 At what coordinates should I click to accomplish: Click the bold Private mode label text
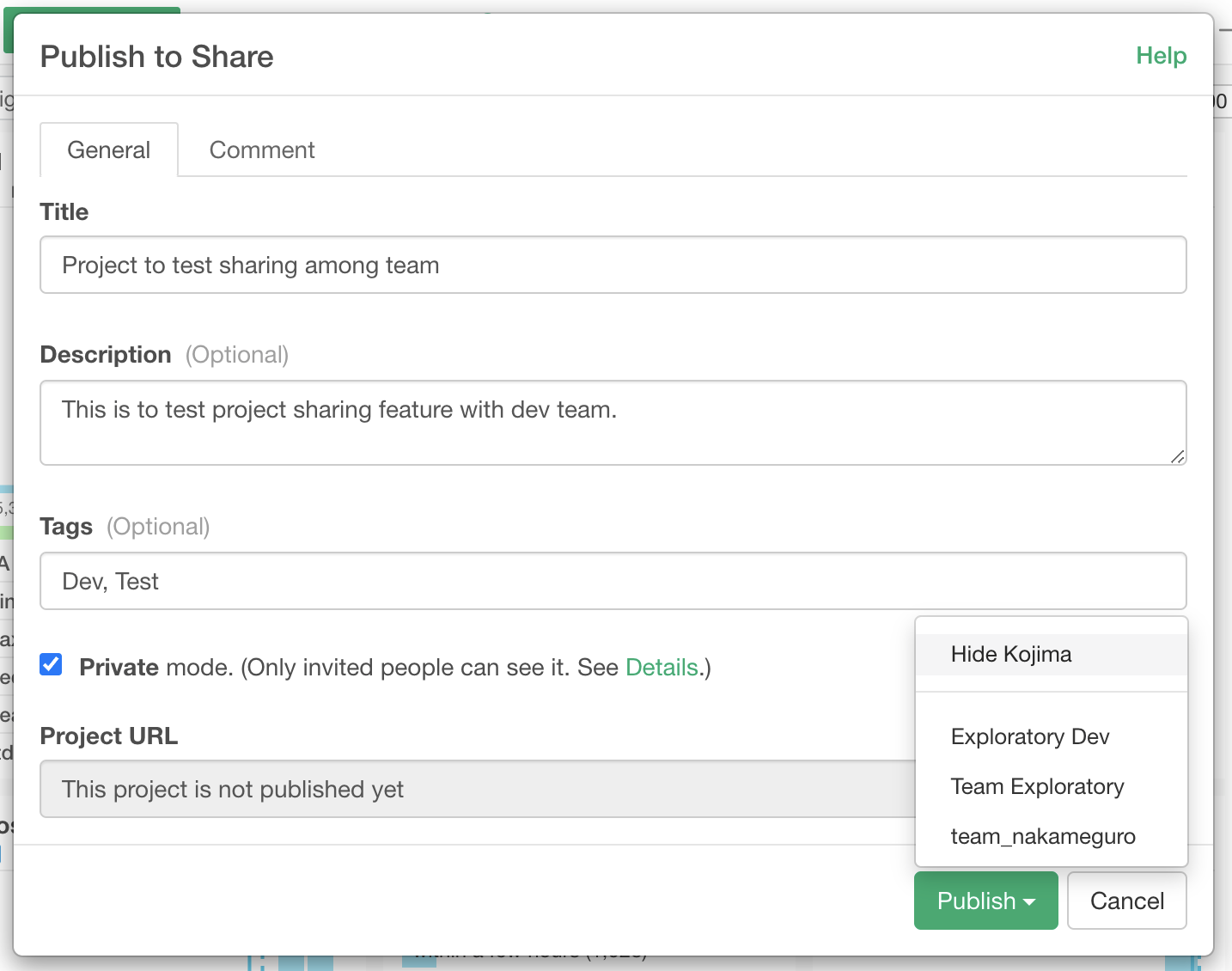tap(119, 668)
